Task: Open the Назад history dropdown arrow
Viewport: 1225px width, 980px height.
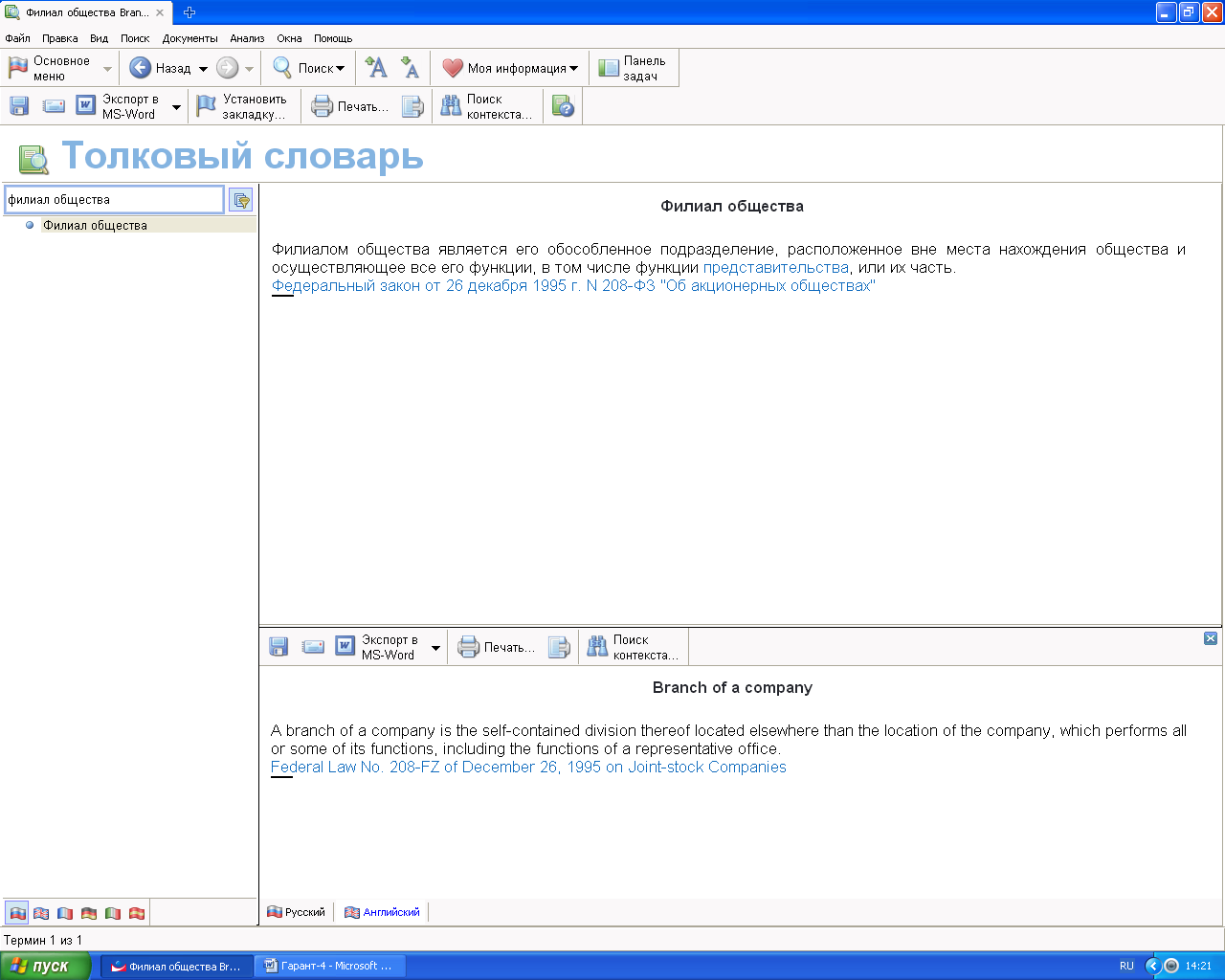Action: (203, 69)
